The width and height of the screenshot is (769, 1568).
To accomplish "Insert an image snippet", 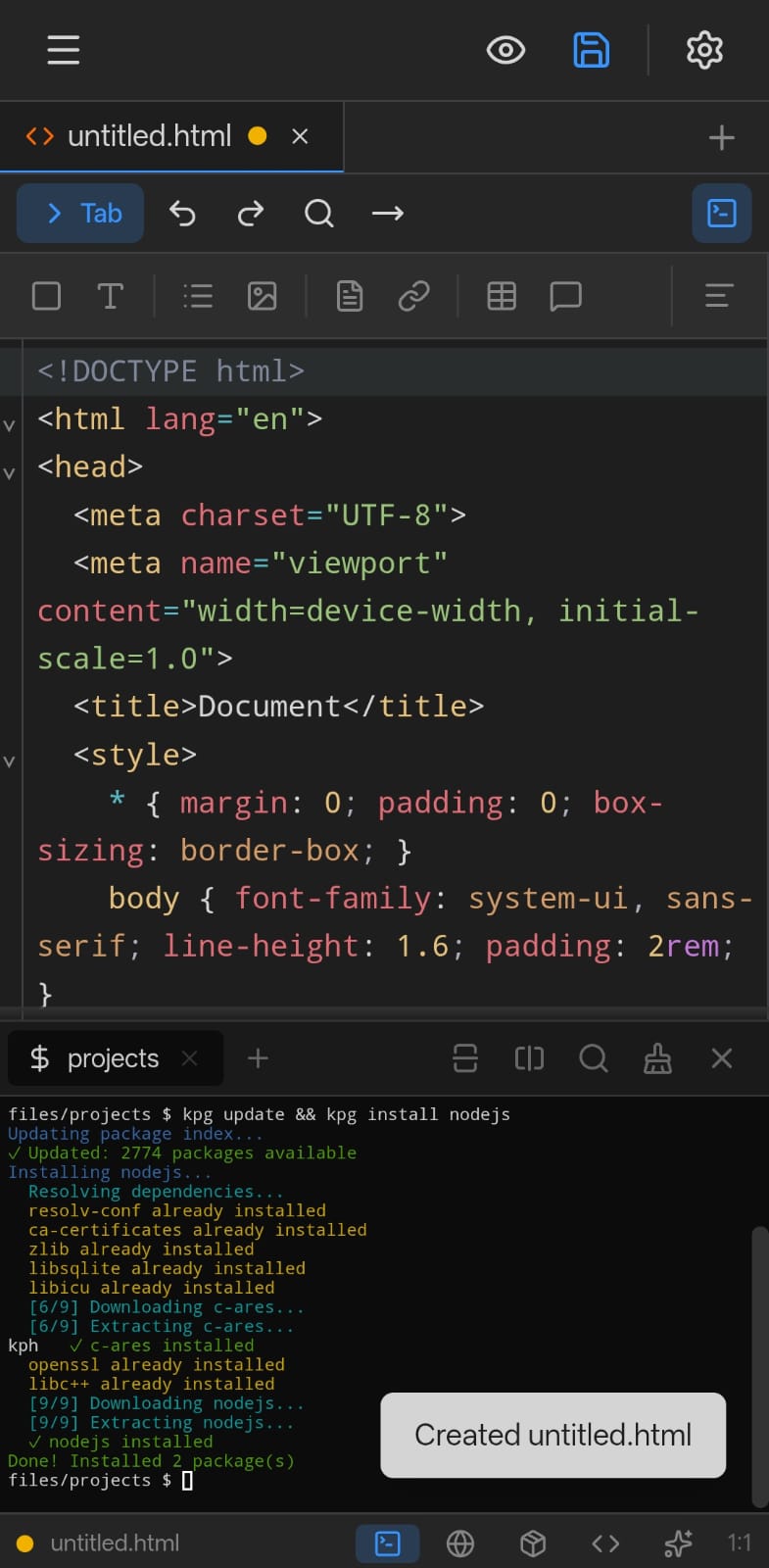I will pyautogui.click(x=262, y=296).
